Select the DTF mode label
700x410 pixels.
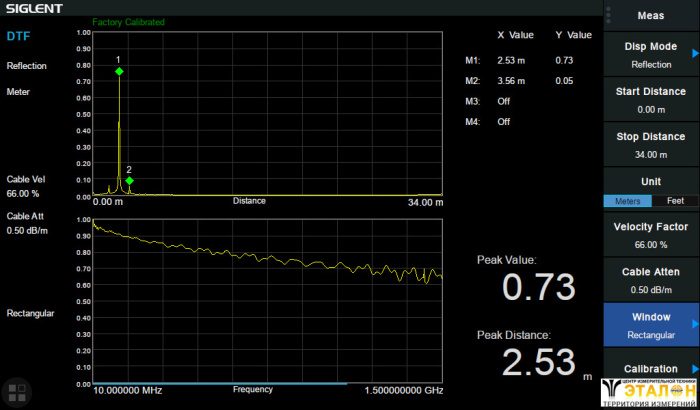18,36
